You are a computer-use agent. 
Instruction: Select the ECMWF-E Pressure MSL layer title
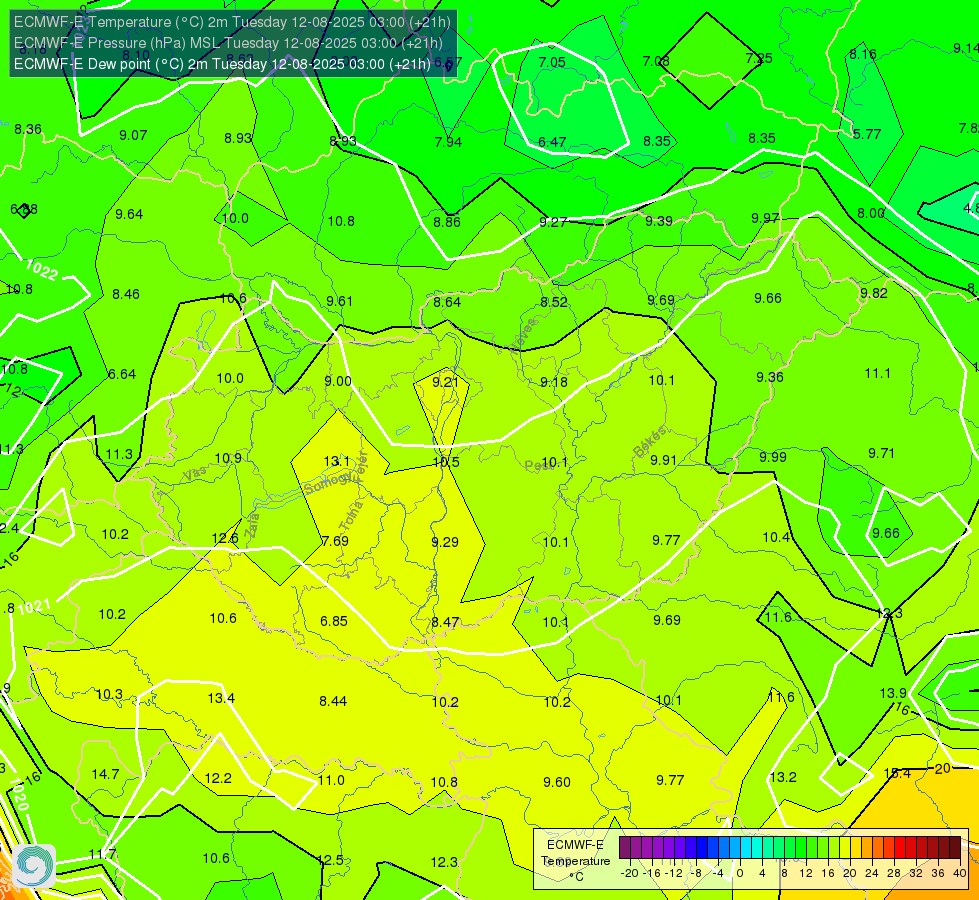[x=228, y=43]
